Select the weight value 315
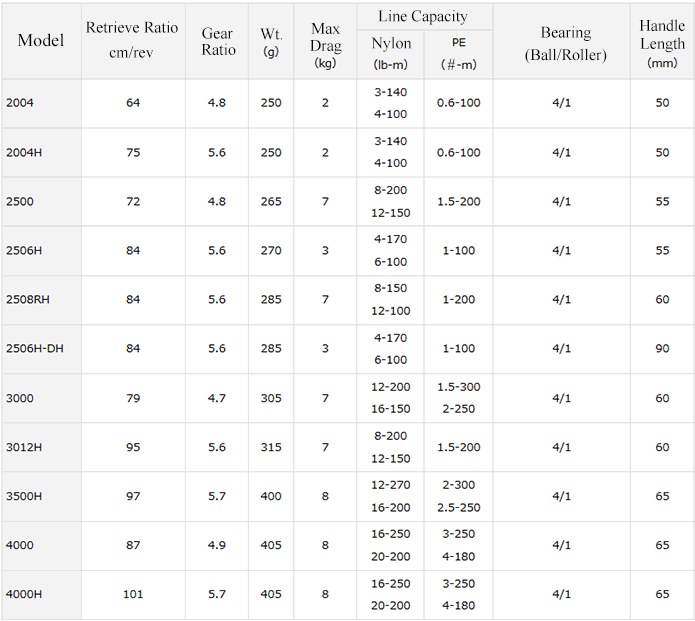This screenshot has height=621, width=695. 271,447
